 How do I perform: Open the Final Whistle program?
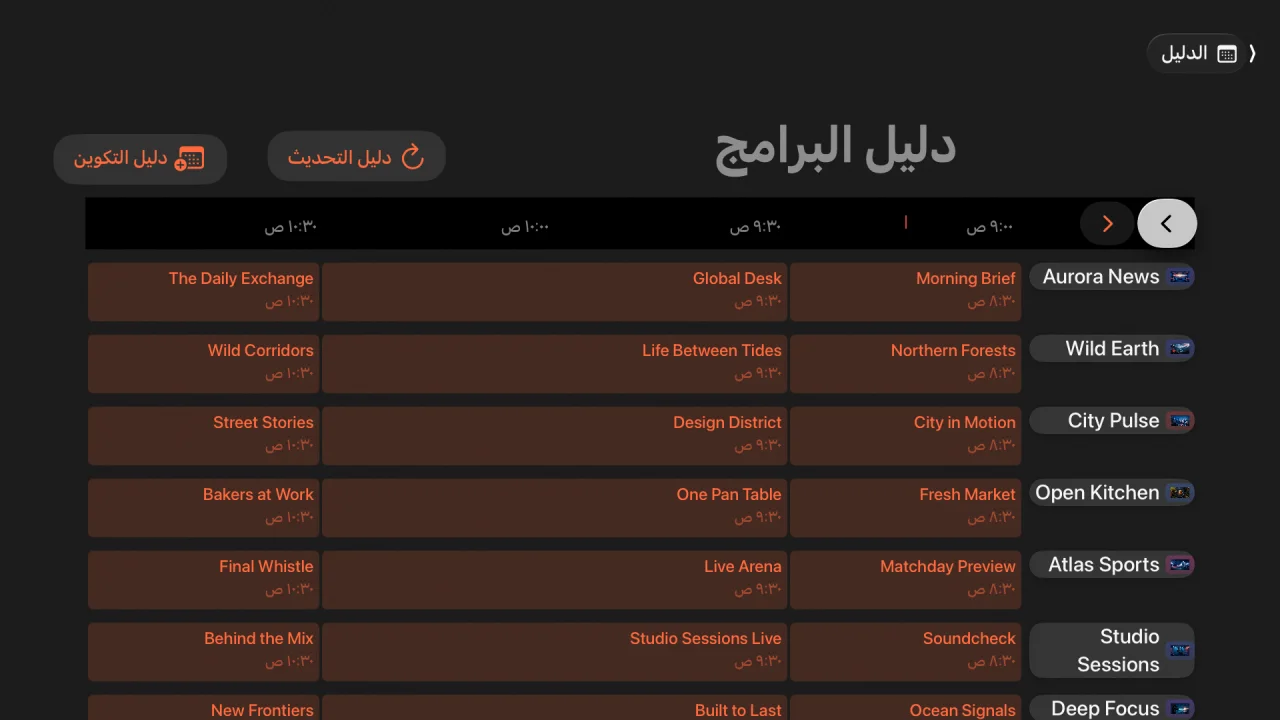pyautogui.click(x=204, y=580)
